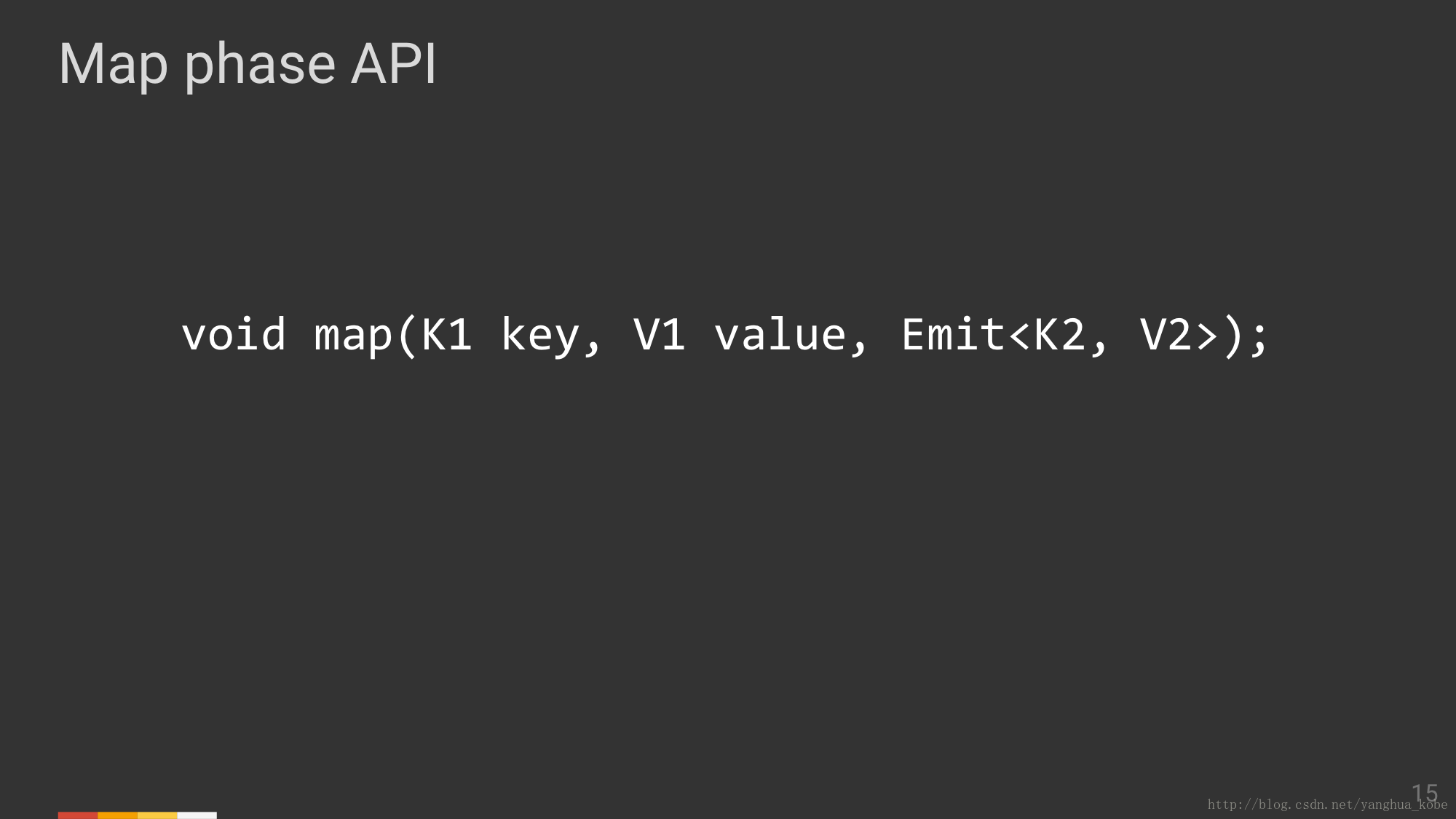The image size is (1456, 819).
Task: Click the ending semicolon of the code line
Action: 1259,338
